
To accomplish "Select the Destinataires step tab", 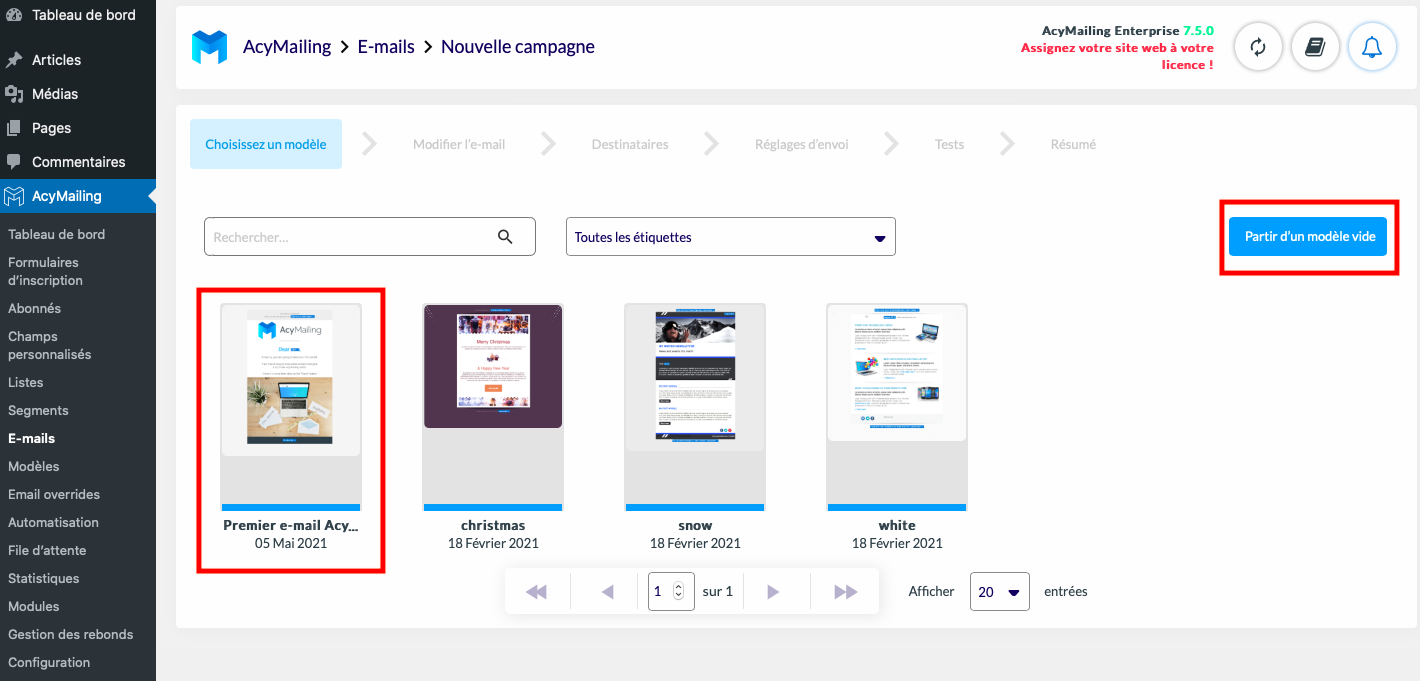I will [x=630, y=144].
